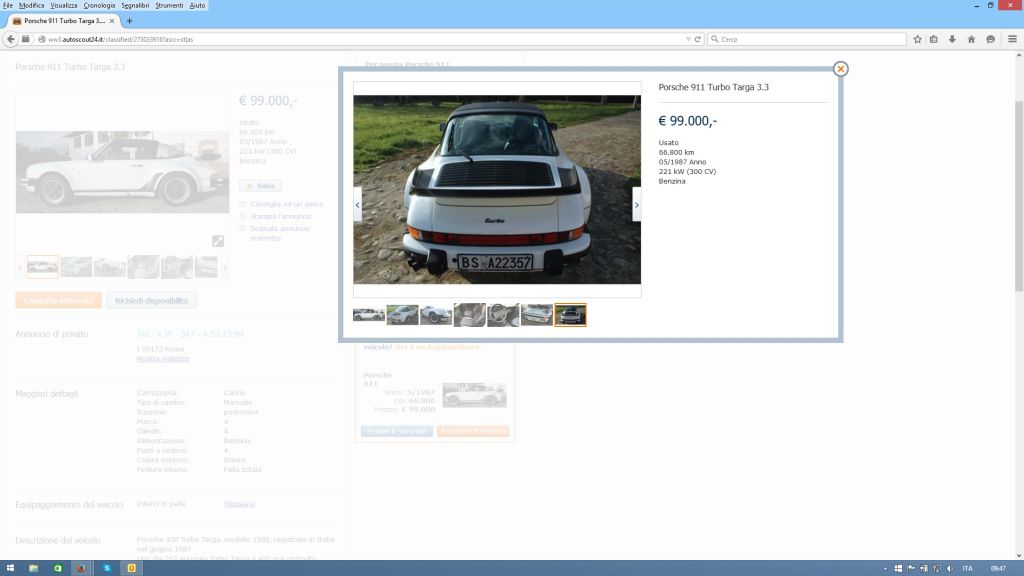Click the dimmed Segnala annuncio scorretto link
Image resolution: width=1024 pixels, height=576 pixels.
[280, 233]
